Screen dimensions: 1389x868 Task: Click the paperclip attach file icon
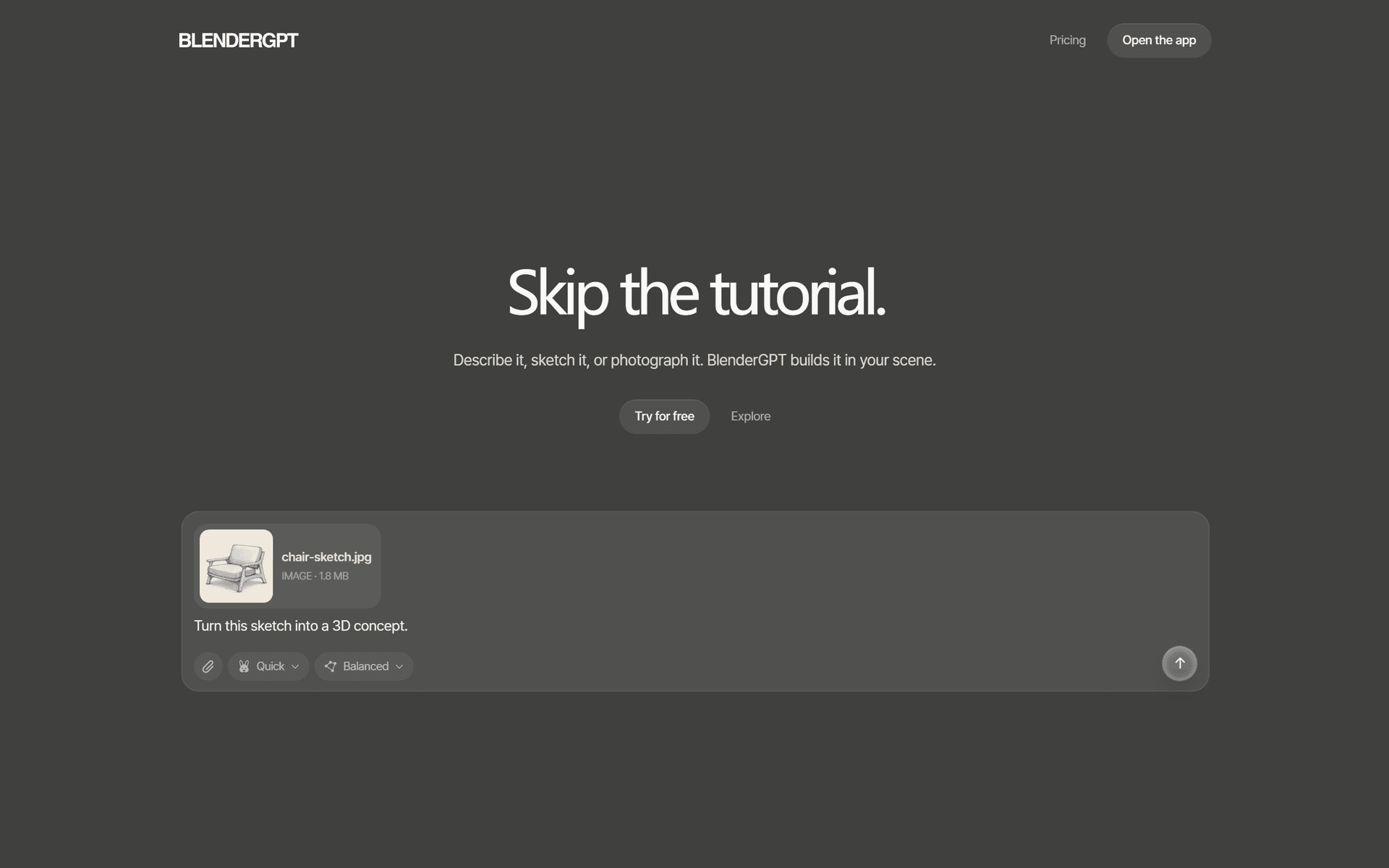pos(208,666)
